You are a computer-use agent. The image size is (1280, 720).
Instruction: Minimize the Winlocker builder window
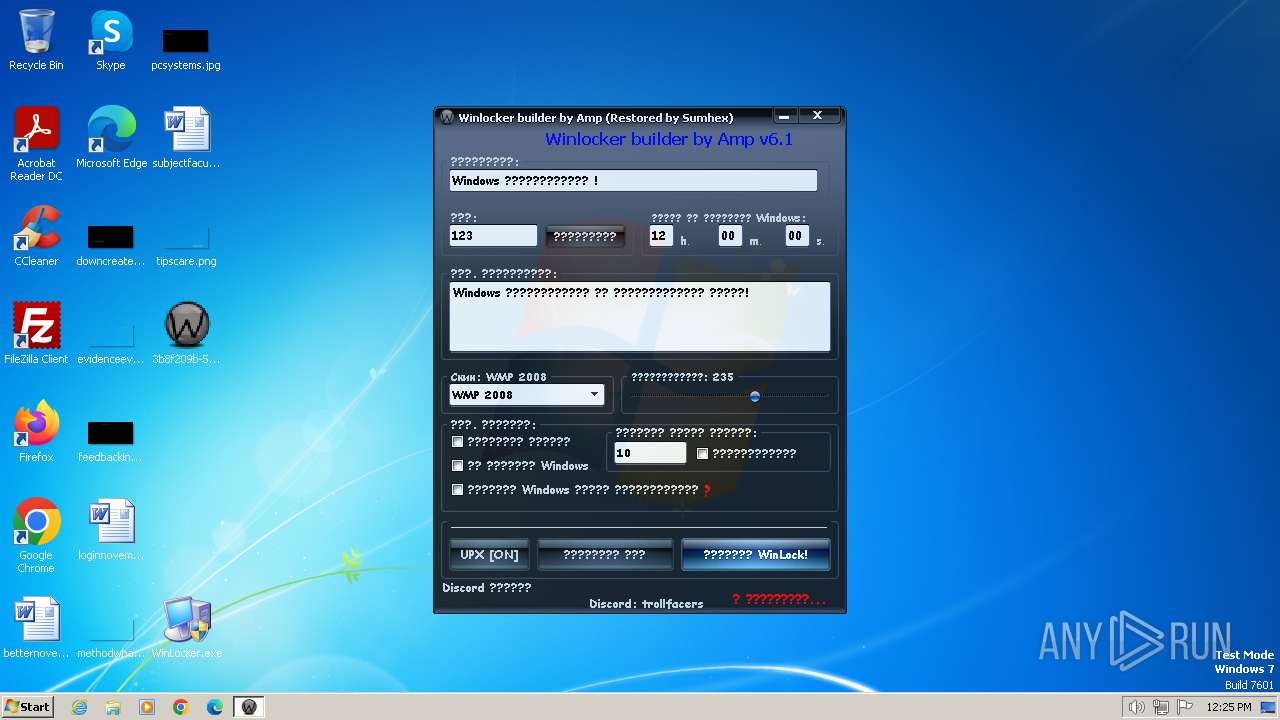click(784, 116)
